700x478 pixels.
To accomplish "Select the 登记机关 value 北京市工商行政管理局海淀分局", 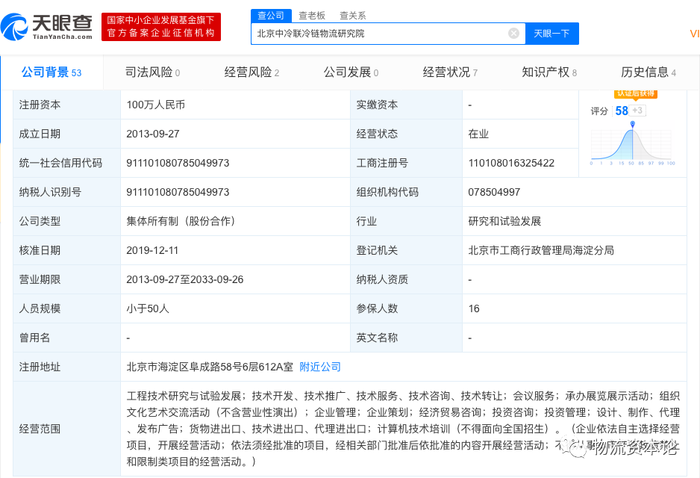I will point(541,250).
